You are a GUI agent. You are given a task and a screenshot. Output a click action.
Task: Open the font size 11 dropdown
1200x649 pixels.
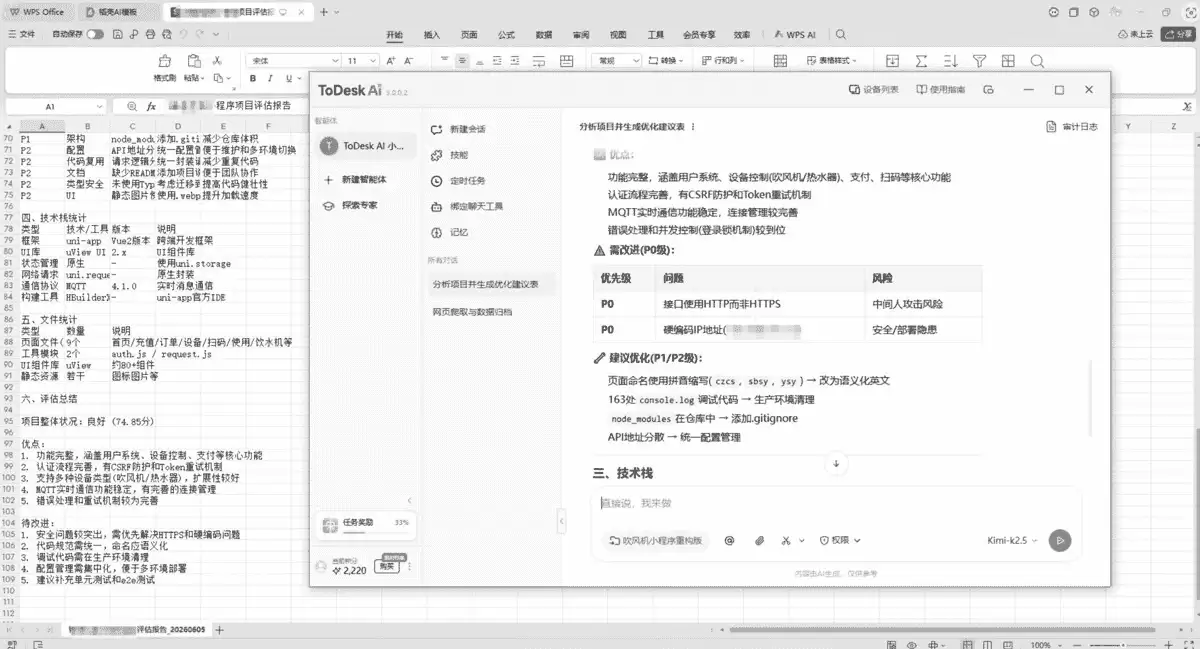click(361, 61)
